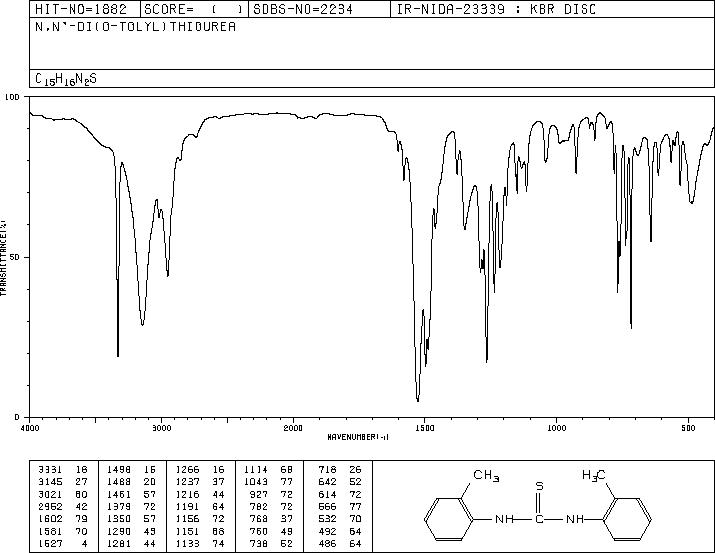
Task: Click the central C atom in structure
Action: pyautogui.click(x=539, y=519)
